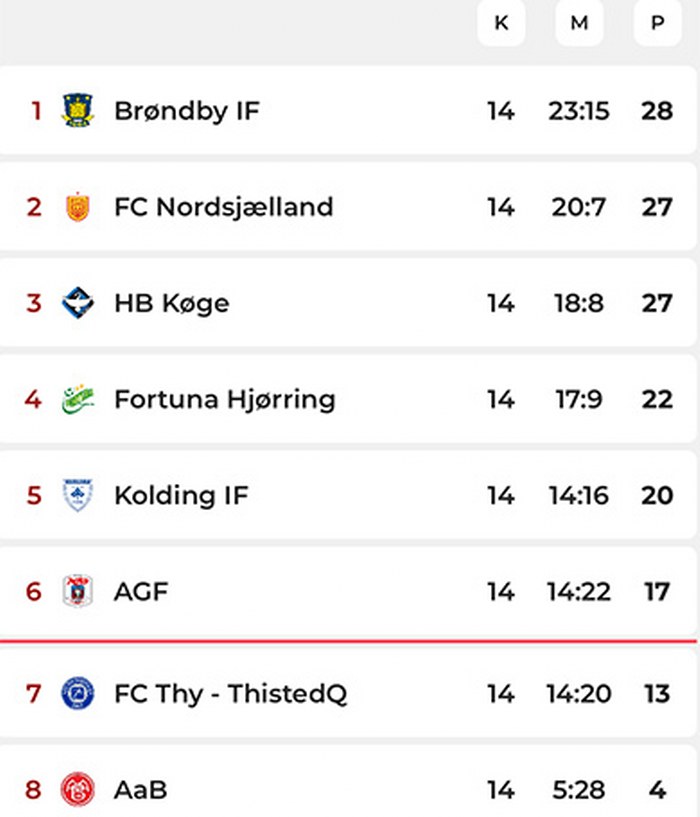
Task: Click the FC Nordsjælland club logo
Action: pyautogui.click(x=77, y=207)
